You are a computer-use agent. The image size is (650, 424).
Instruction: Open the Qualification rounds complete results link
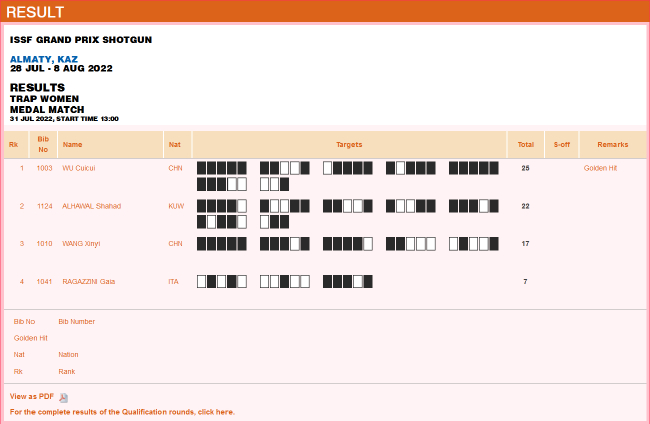point(122,412)
